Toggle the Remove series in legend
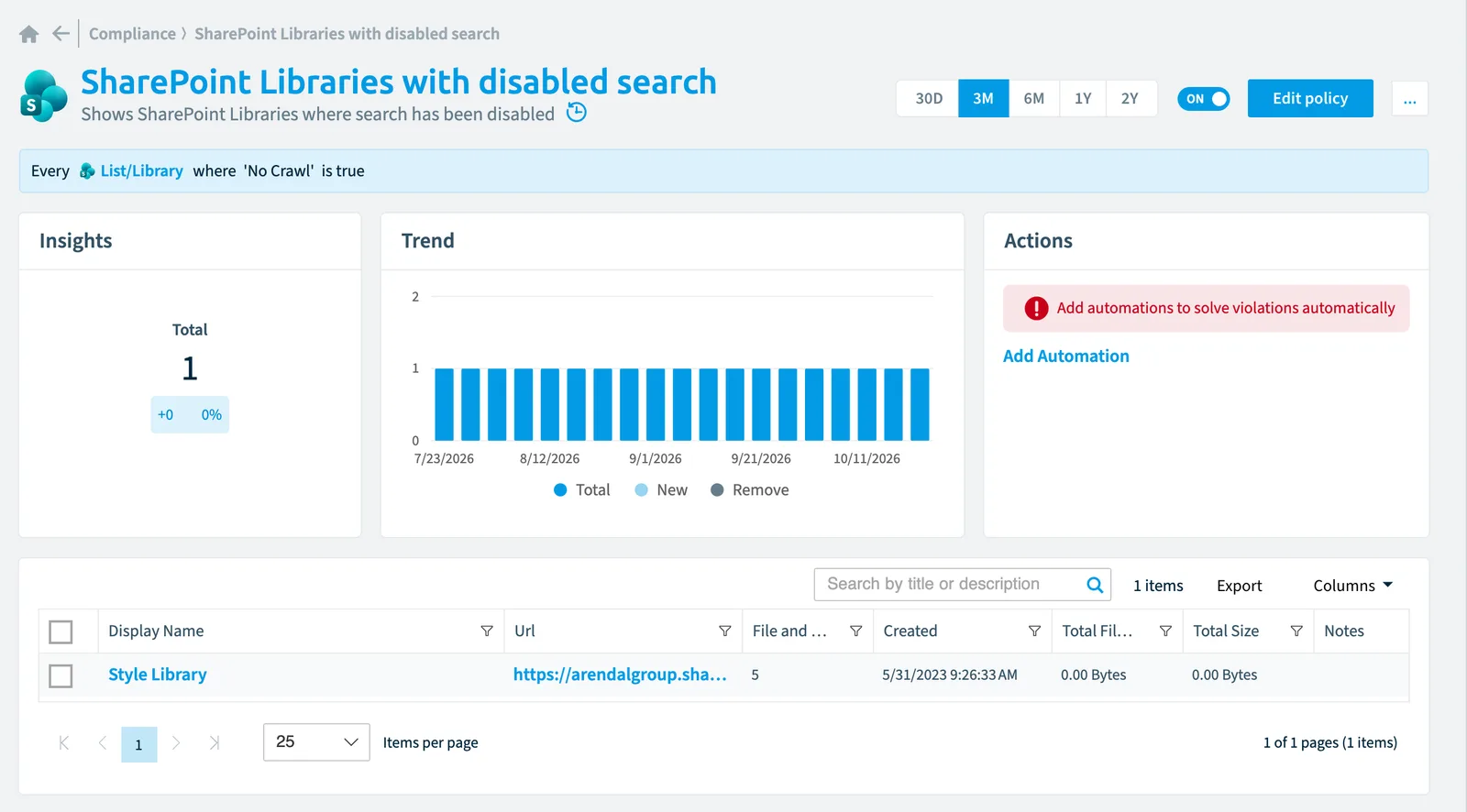The height and width of the screenshot is (812, 1467). [750, 490]
